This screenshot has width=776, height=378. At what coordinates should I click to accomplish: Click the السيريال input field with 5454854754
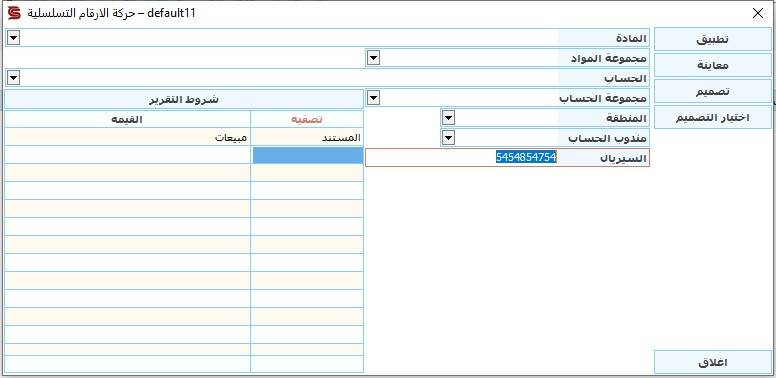coord(462,158)
